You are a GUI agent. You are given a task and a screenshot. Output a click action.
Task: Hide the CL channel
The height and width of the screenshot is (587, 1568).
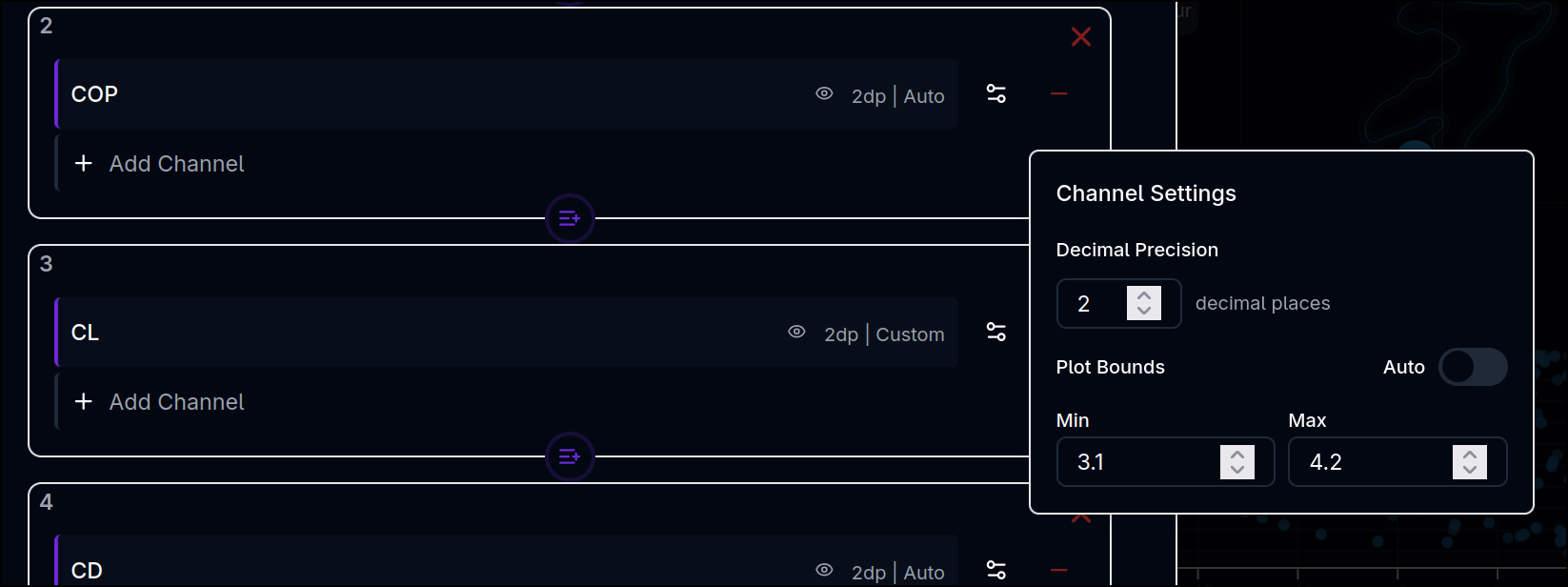pyautogui.click(x=797, y=333)
